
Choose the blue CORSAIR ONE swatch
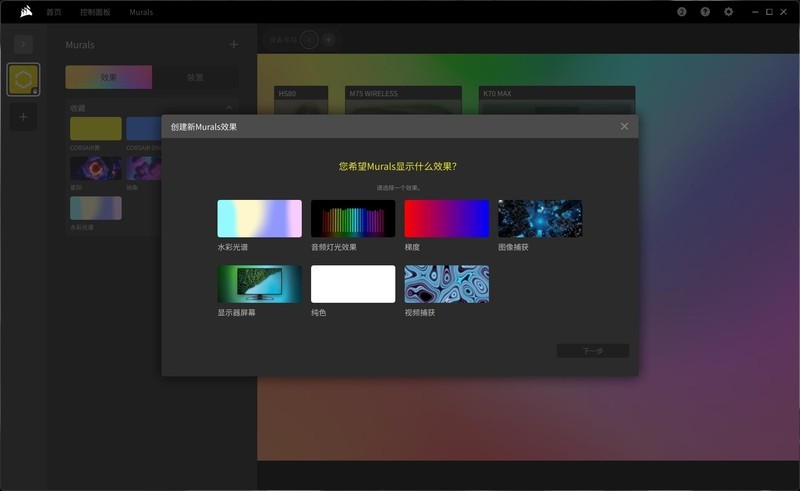(144, 129)
